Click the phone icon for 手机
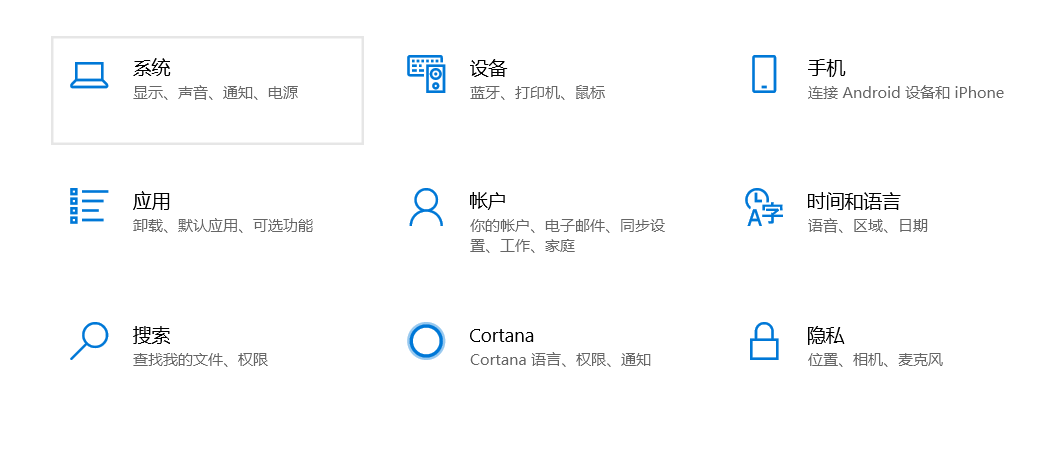Screen dimensions: 1052x476 point(763,74)
